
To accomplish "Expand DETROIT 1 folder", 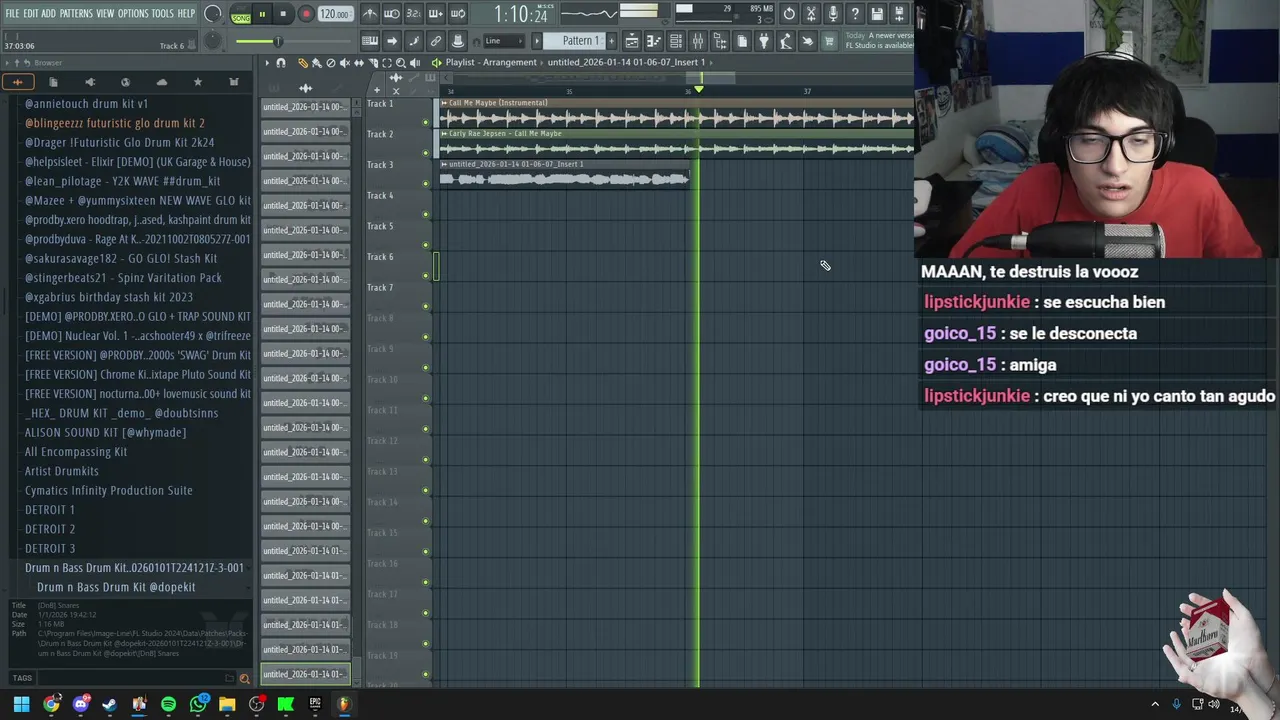I will 50,510.
